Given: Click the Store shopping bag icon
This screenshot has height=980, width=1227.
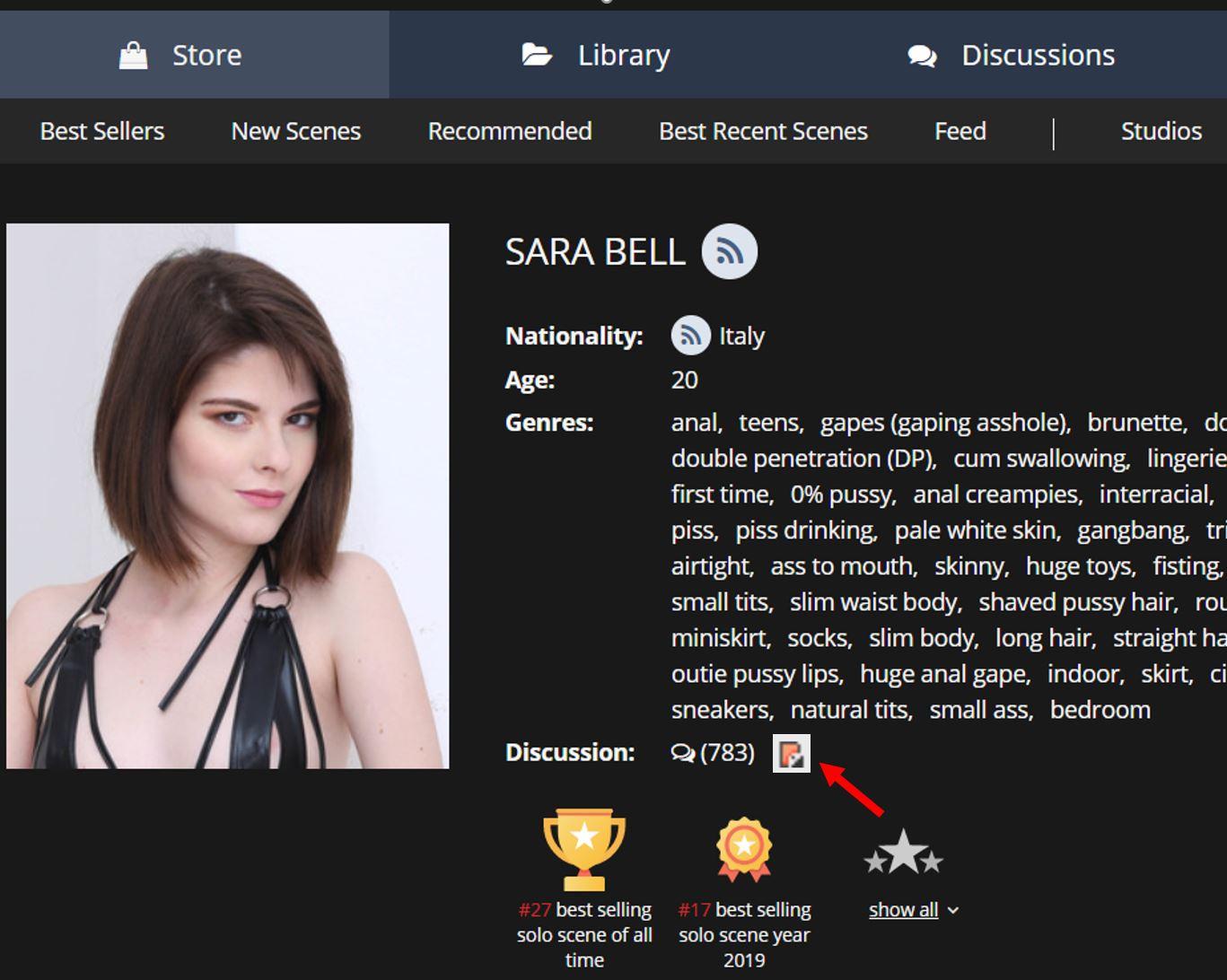Looking at the screenshot, I should pos(133,56).
